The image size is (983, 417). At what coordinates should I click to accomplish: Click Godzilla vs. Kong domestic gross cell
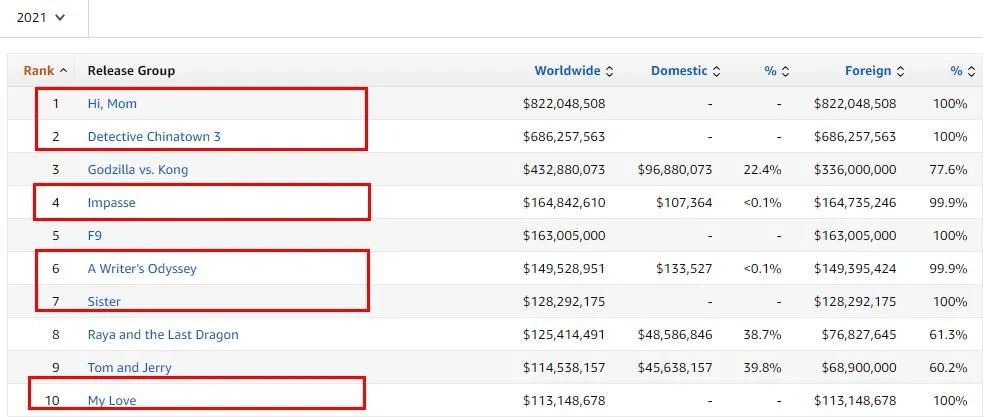tap(675, 170)
